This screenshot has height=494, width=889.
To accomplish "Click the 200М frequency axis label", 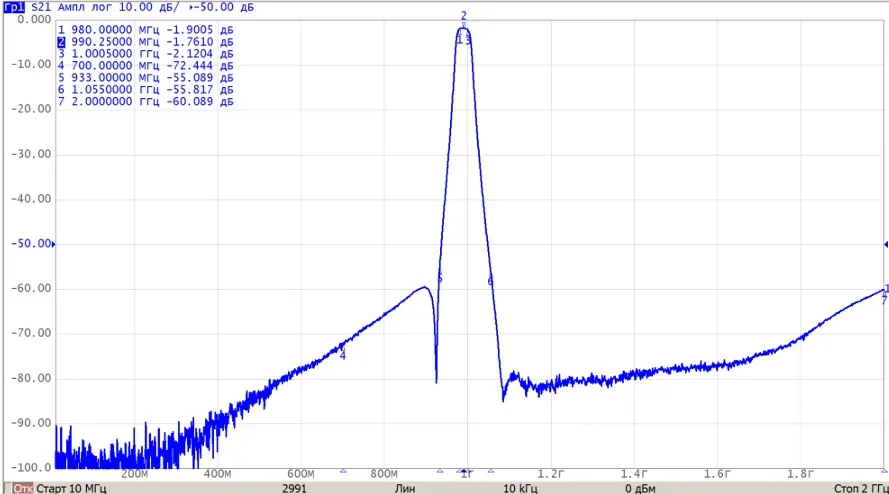I will click(x=135, y=474).
